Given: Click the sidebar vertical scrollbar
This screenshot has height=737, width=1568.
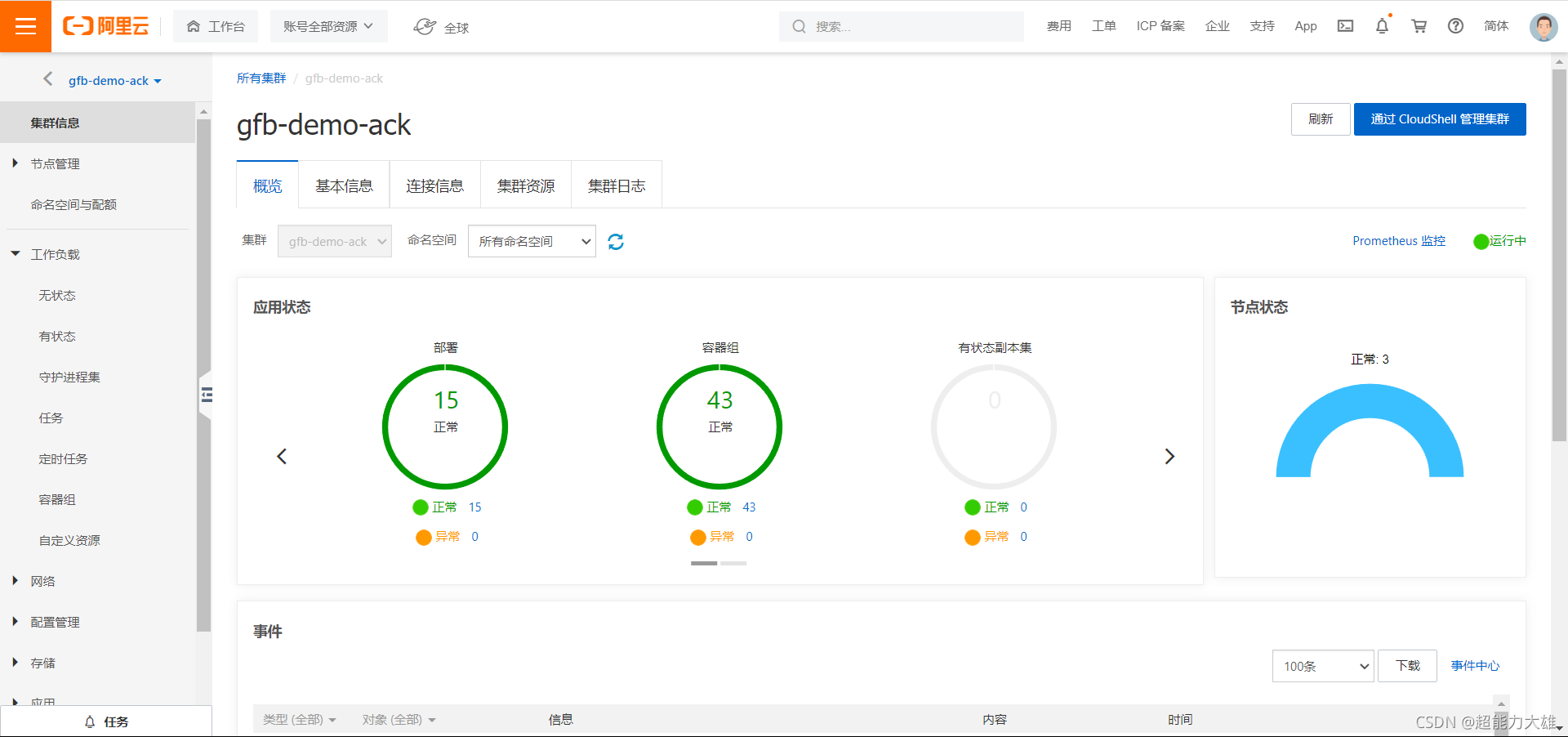Looking at the screenshot, I should point(203,376).
